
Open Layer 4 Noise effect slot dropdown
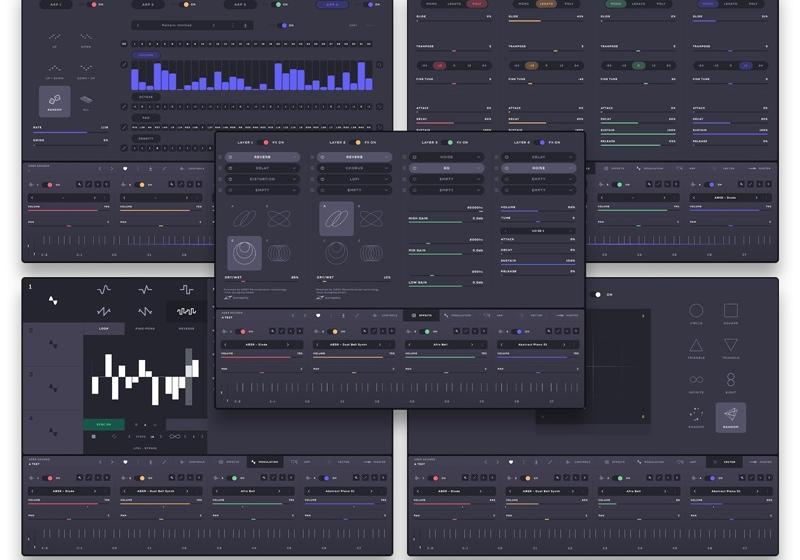pyautogui.click(x=538, y=168)
